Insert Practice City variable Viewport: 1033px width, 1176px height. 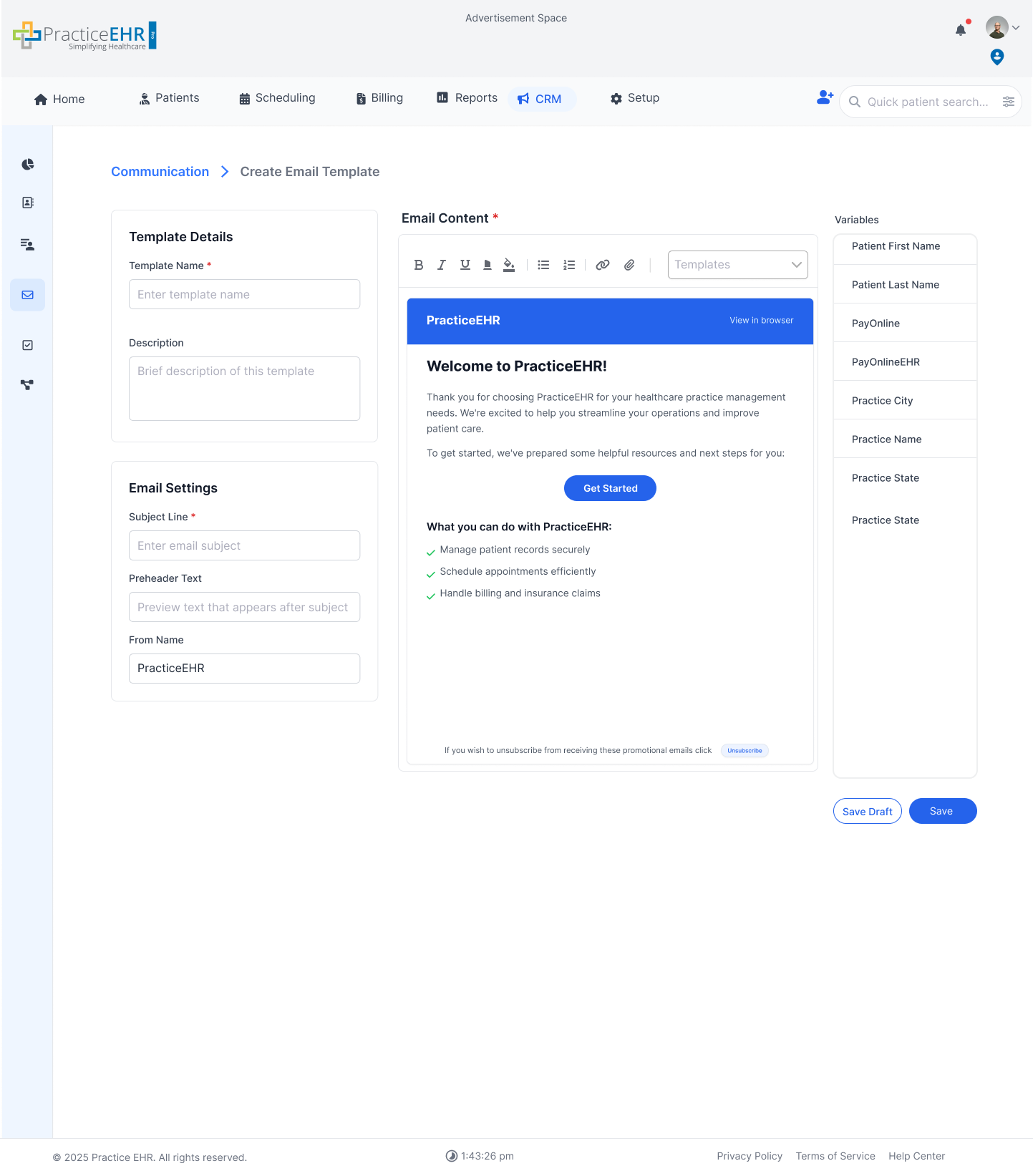coord(905,401)
